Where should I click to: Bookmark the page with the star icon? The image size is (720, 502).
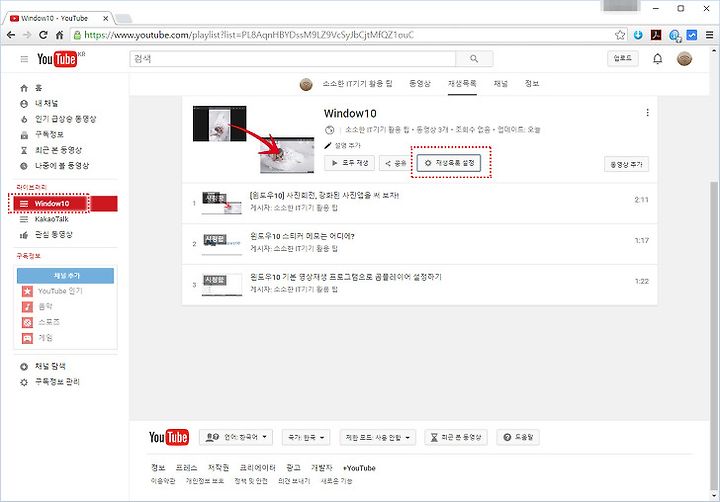point(620,35)
